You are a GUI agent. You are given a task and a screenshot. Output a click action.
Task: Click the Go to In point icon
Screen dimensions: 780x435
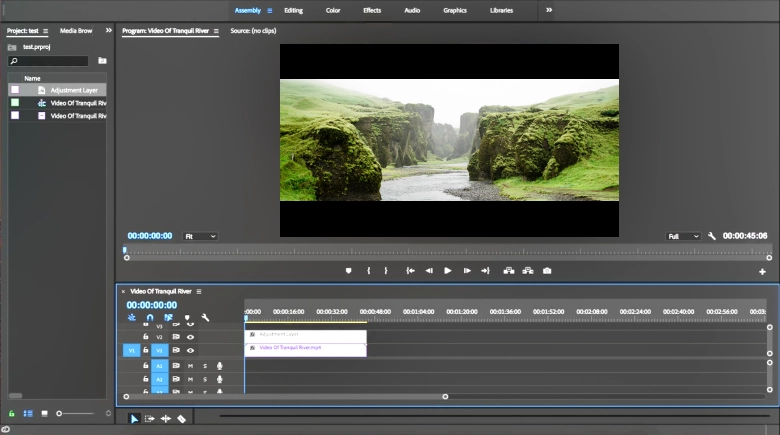coord(410,271)
